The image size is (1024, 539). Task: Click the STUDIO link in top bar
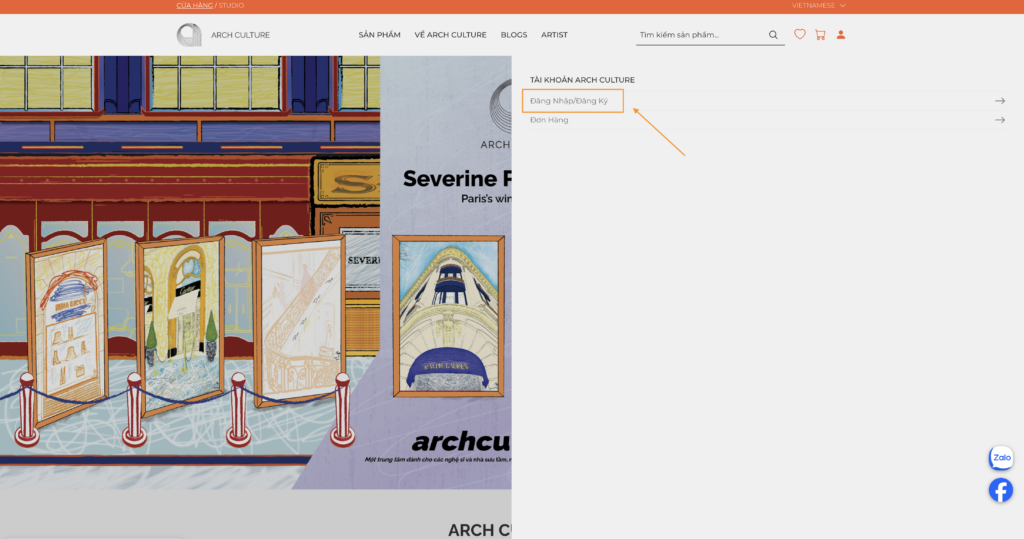(231, 5)
